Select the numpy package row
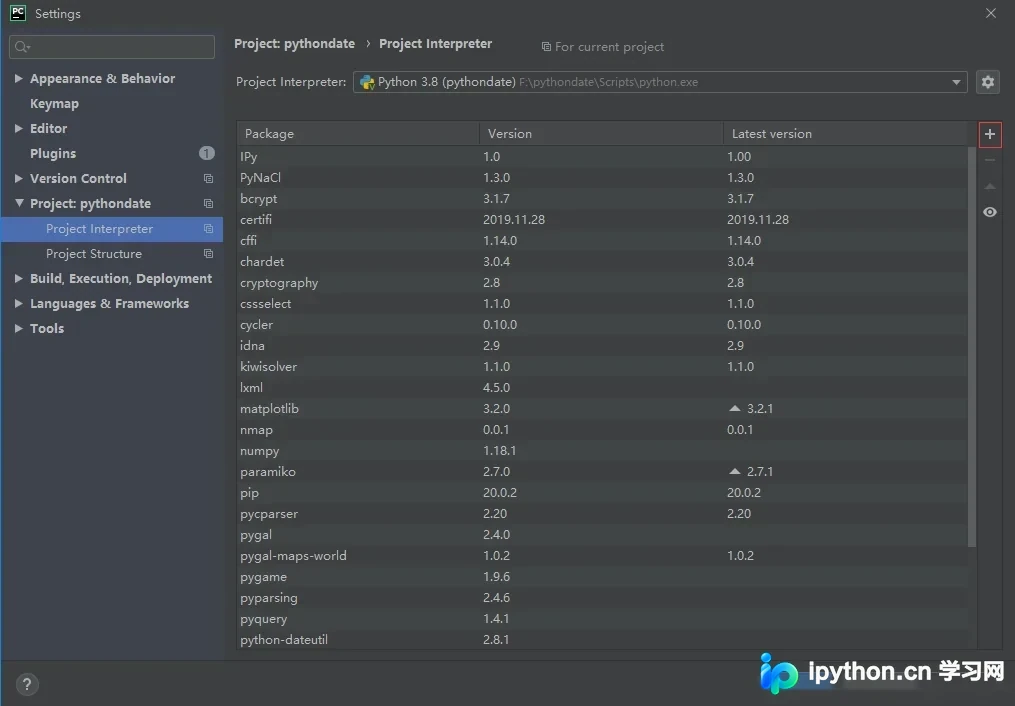The width and height of the screenshot is (1015, 706). pyautogui.click(x=602, y=450)
